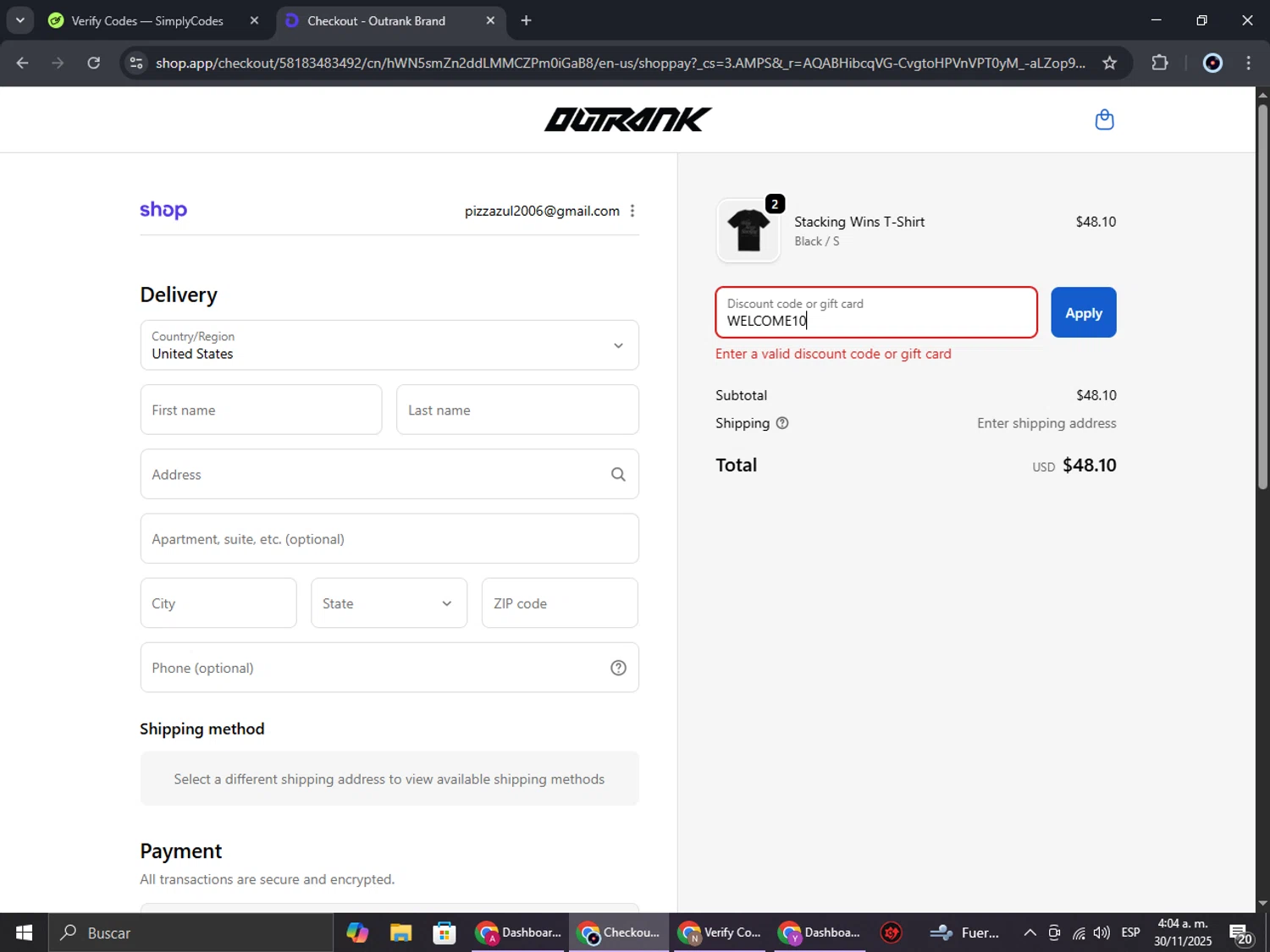Viewport: 1270px width, 952px height.
Task: Open Copilot icon on taskbar
Action: coord(357,933)
